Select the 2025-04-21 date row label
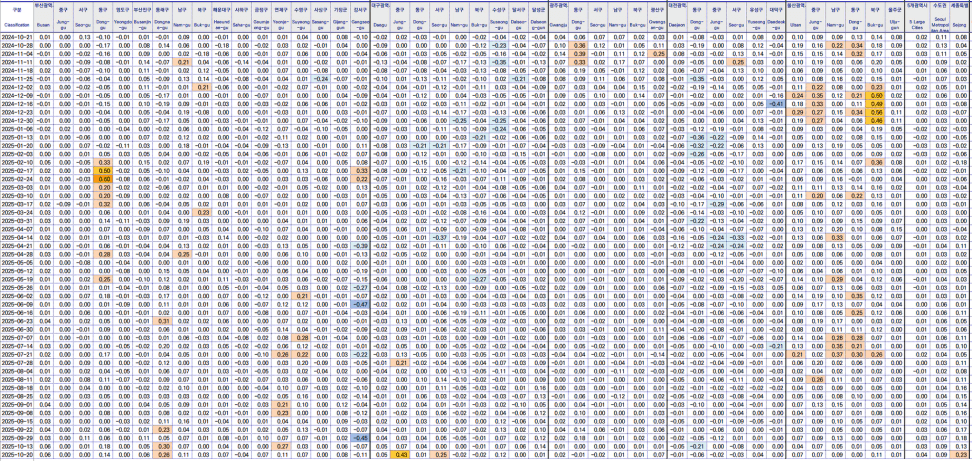This screenshot has height=461, width=972. pyautogui.click(x=17, y=245)
